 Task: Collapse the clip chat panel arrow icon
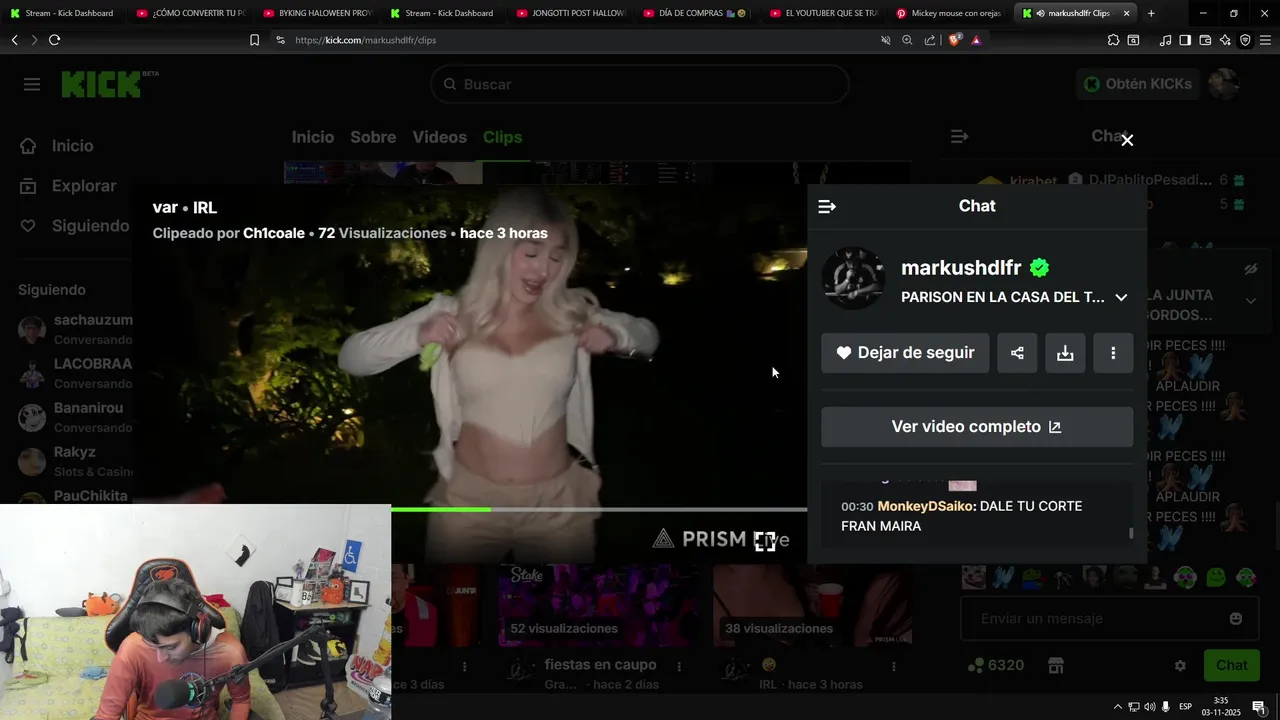click(x=827, y=207)
